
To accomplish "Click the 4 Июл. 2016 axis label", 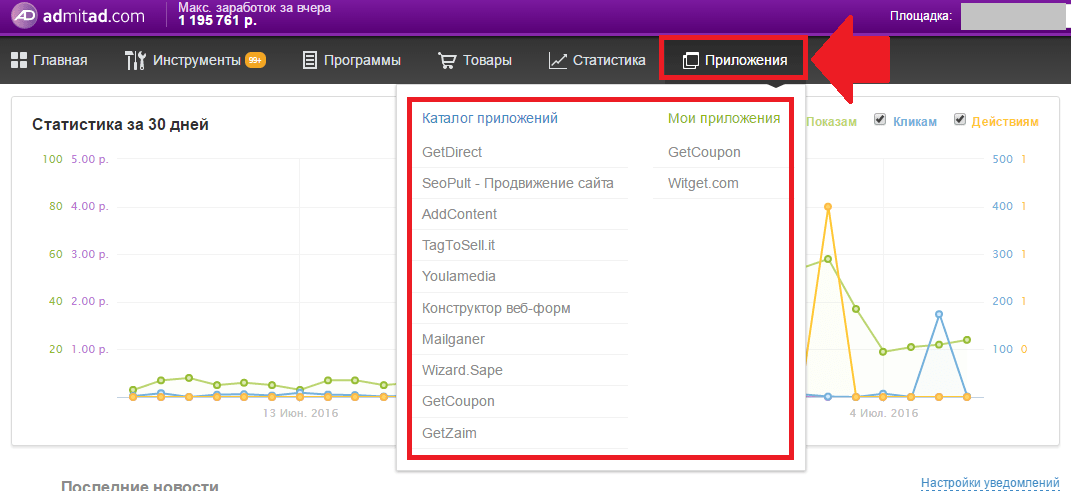I will [x=884, y=413].
